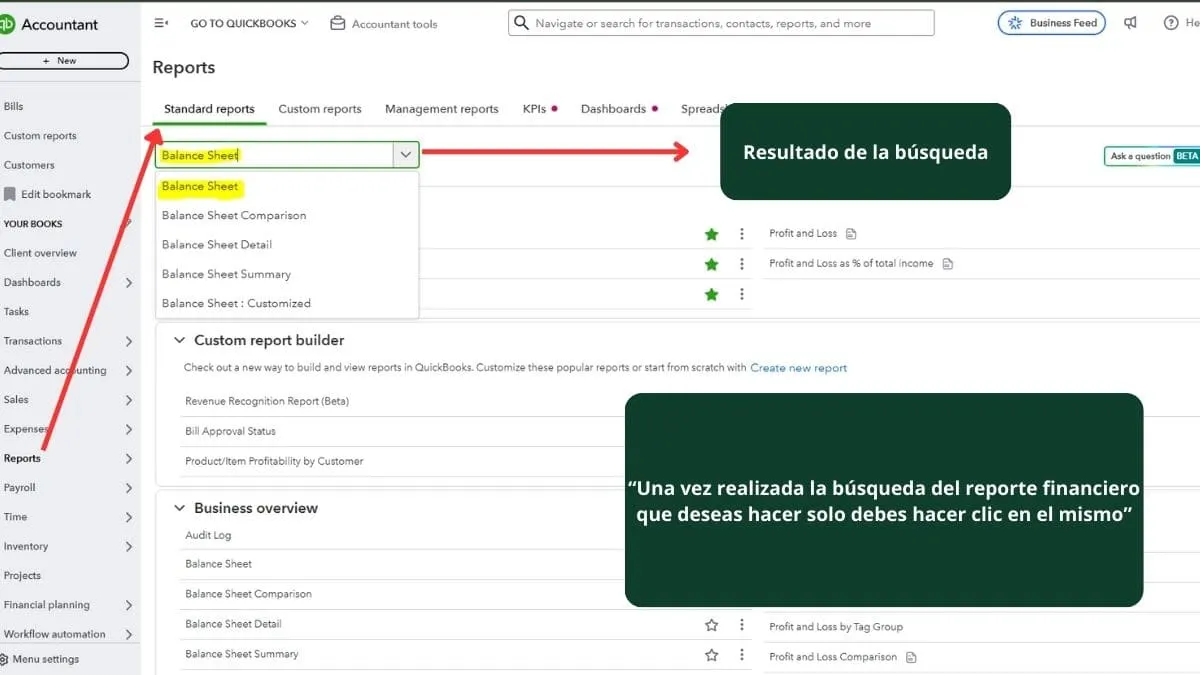The image size is (1200, 675).
Task: Open the Management reports tab
Action: (441, 109)
